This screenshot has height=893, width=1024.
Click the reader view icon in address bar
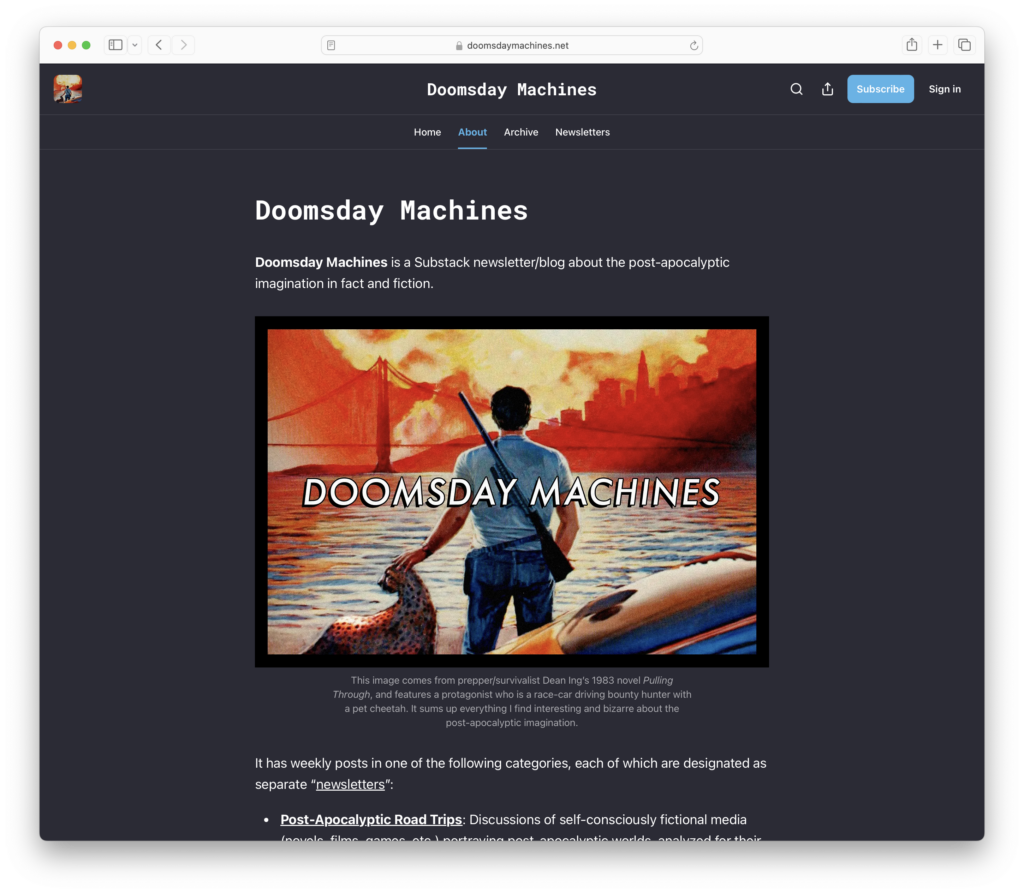(331, 45)
